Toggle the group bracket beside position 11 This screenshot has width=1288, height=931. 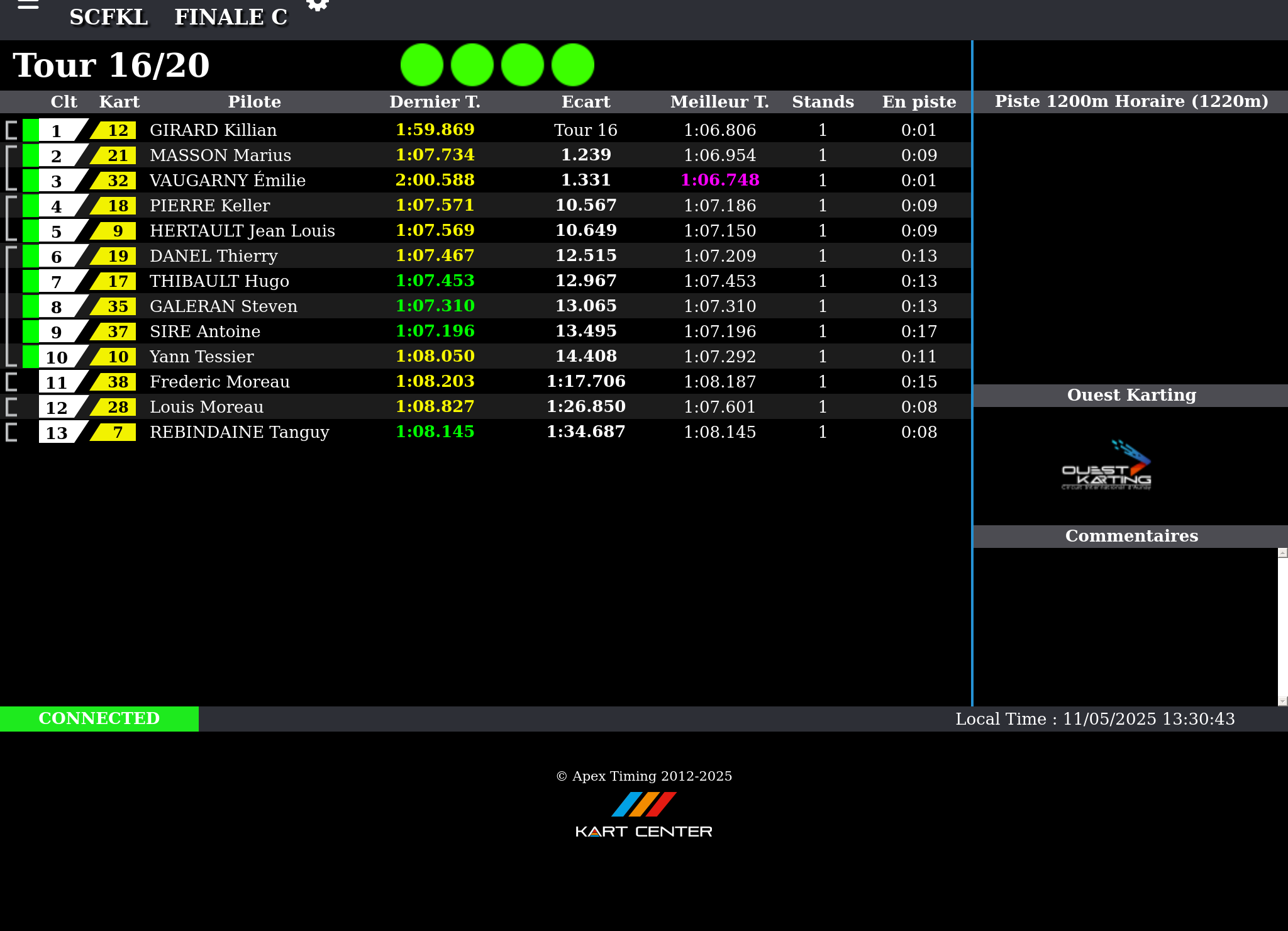pos(11,382)
